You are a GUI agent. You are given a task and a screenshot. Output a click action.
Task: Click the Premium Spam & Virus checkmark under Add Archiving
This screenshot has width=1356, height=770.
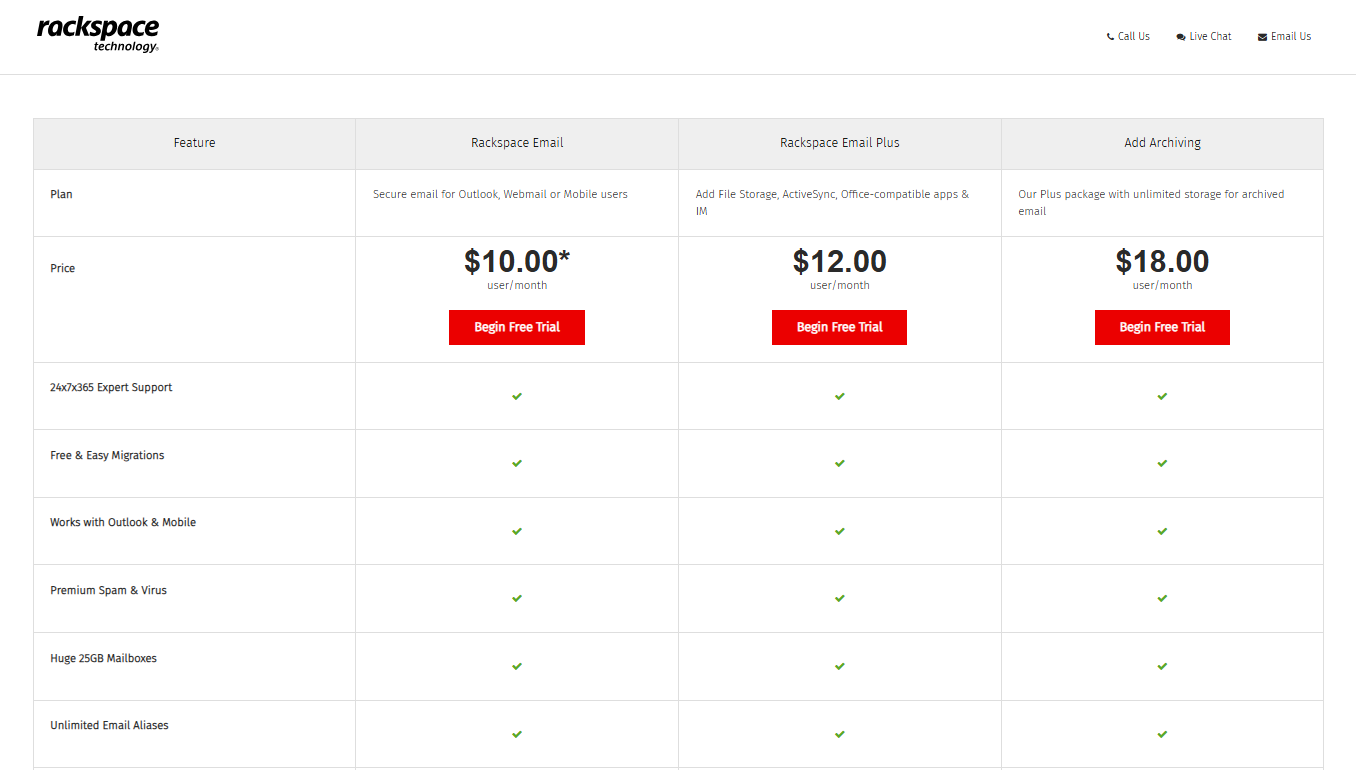tap(1162, 598)
